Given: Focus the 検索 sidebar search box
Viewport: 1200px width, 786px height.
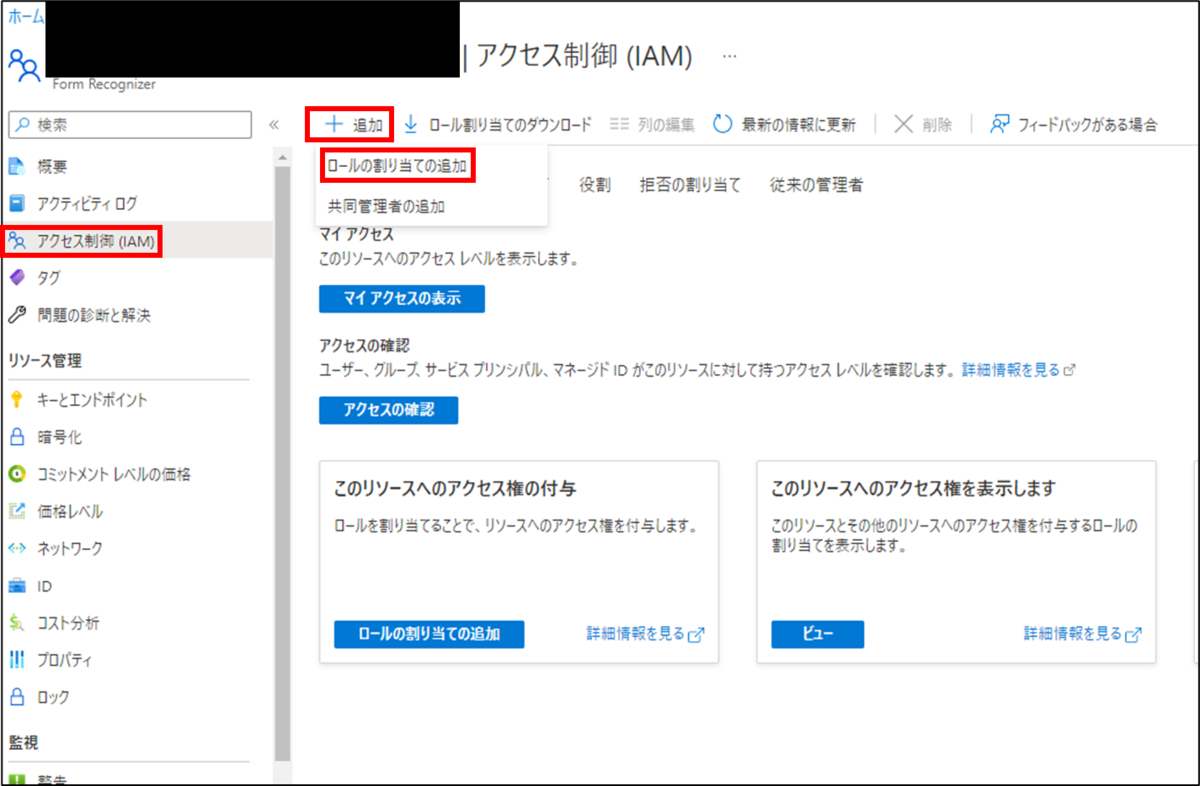Looking at the screenshot, I should tap(130, 125).
